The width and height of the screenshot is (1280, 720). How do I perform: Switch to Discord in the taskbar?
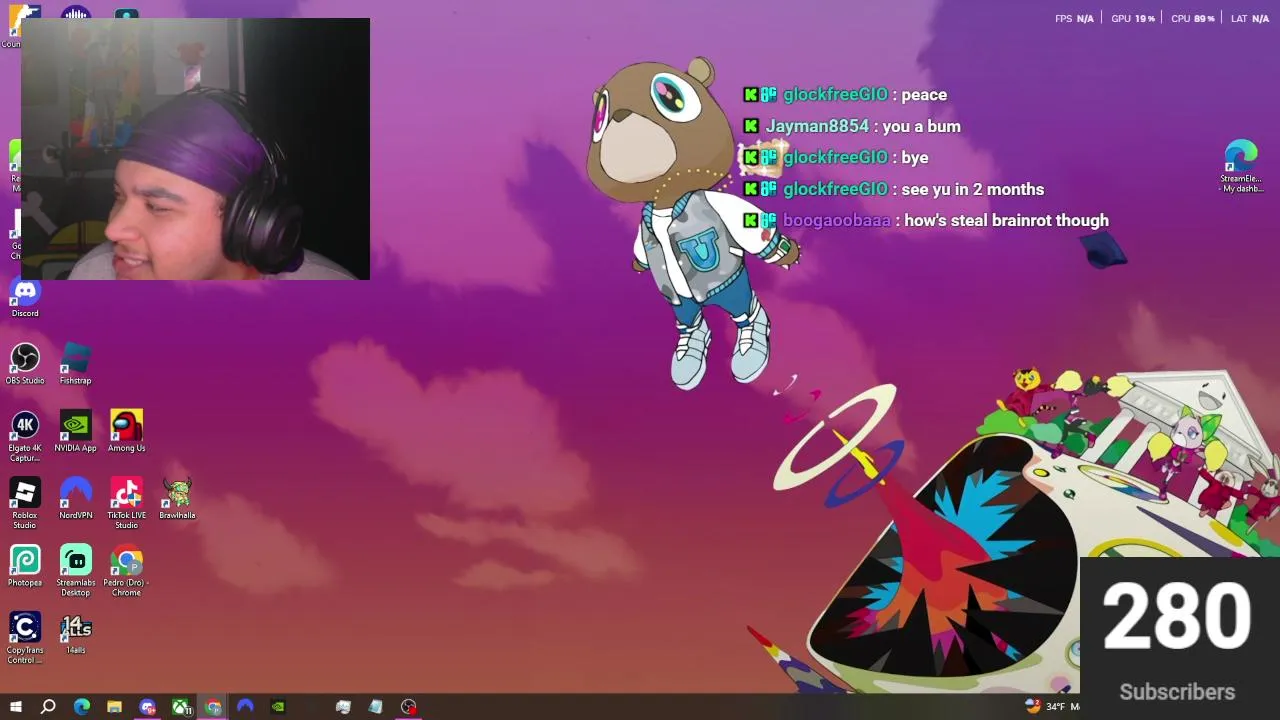[x=148, y=707]
